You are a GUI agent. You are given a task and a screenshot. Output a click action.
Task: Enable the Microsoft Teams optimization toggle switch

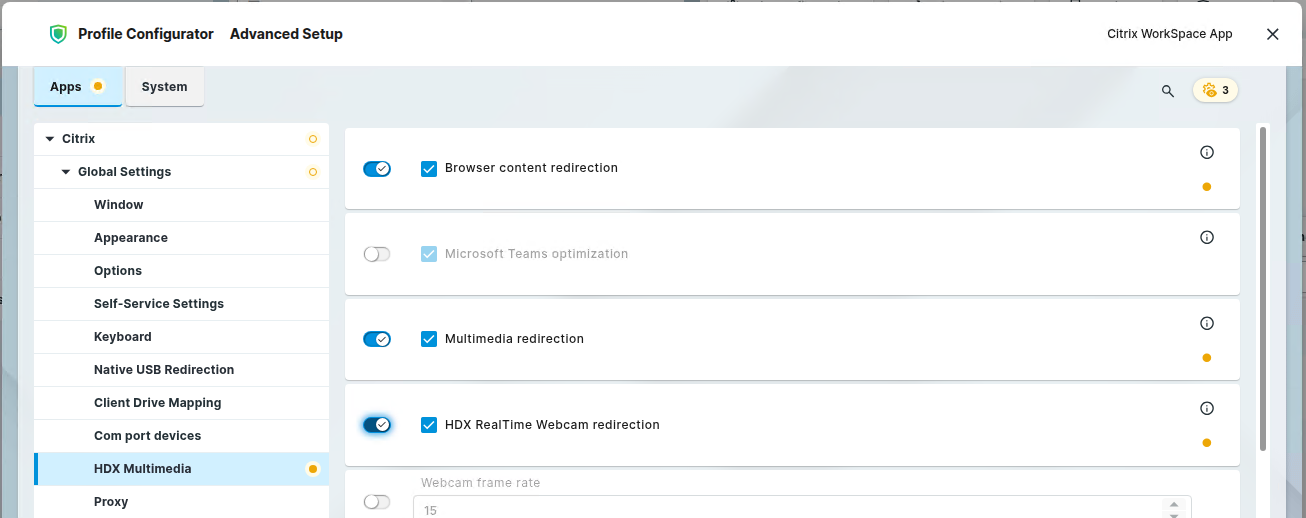tap(377, 254)
